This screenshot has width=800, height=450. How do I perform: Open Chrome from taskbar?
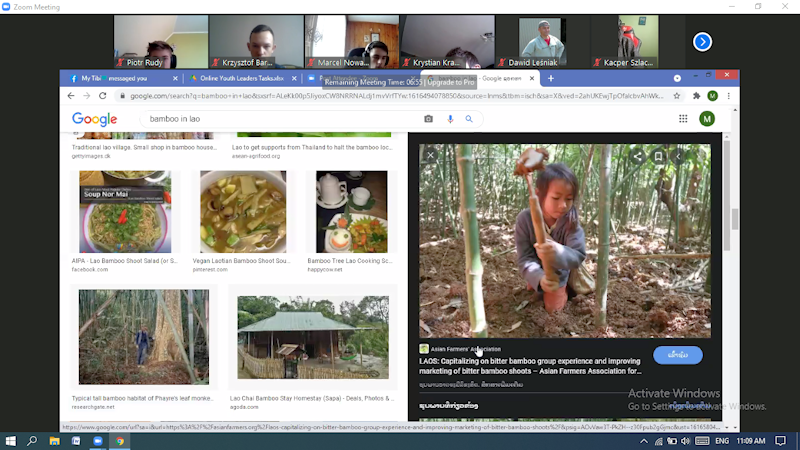[120, 441]
